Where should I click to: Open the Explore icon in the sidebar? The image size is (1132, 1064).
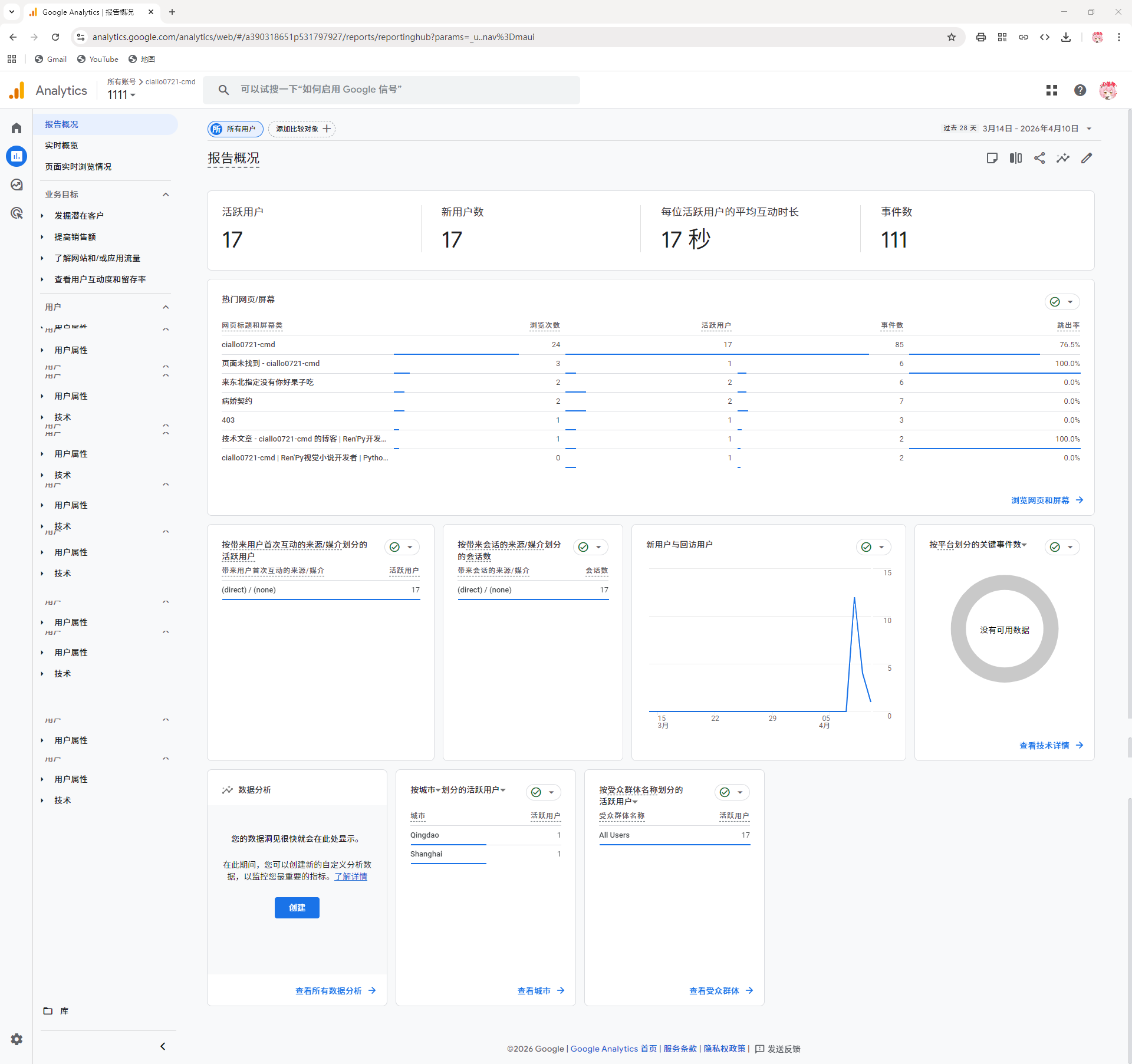point(17,185)
